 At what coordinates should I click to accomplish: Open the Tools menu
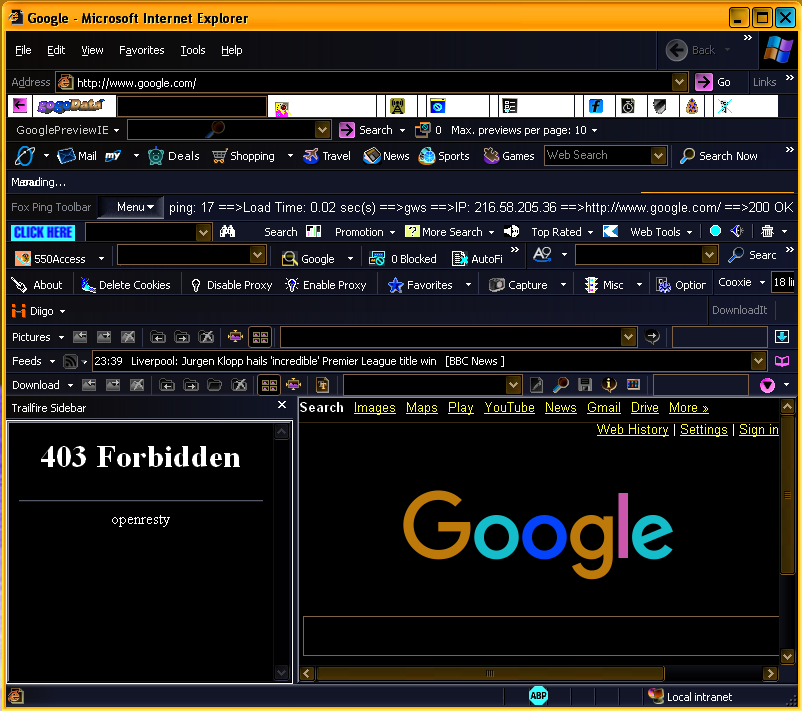(193, 50)
